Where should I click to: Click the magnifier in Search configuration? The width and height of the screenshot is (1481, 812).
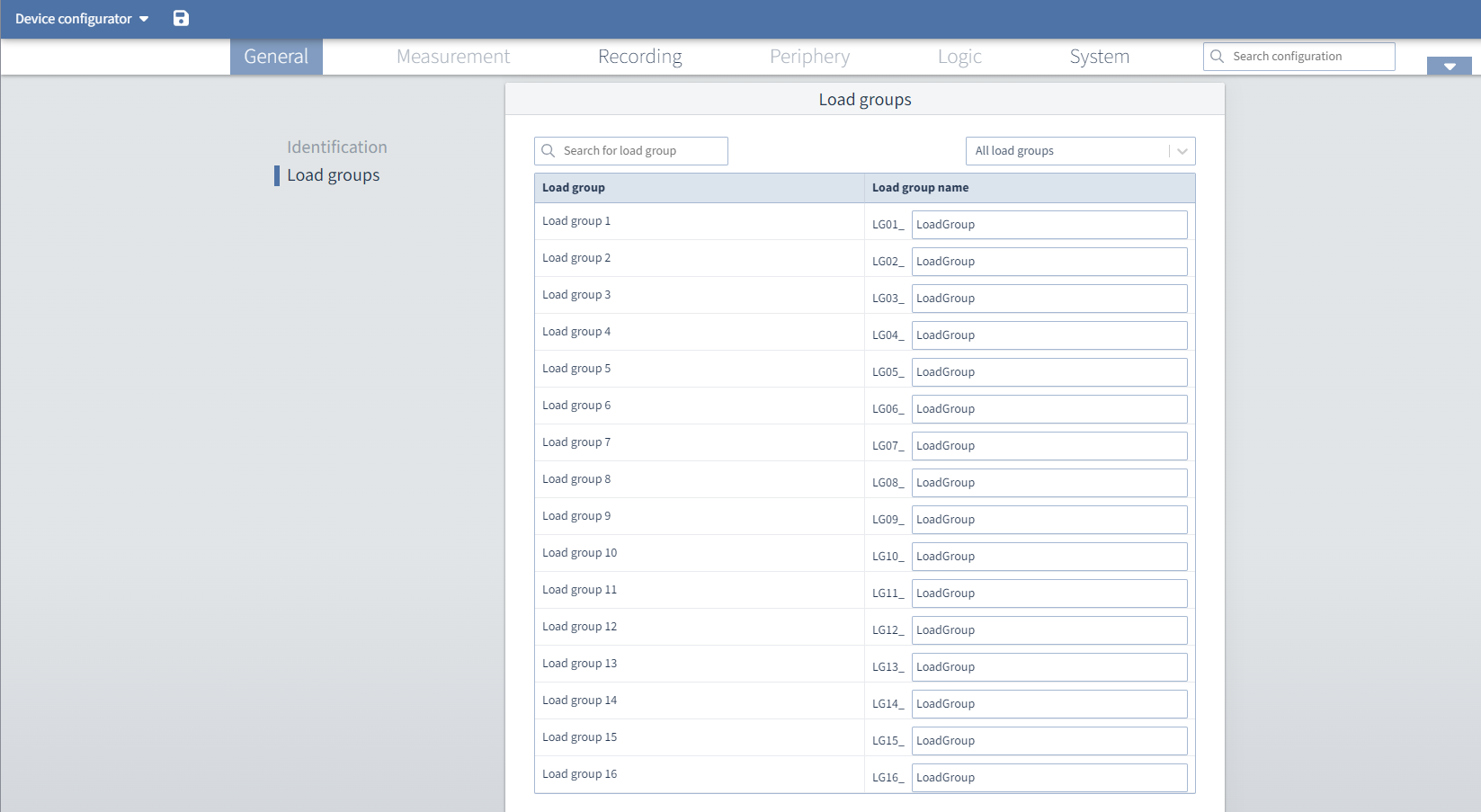click(1218, 56)
